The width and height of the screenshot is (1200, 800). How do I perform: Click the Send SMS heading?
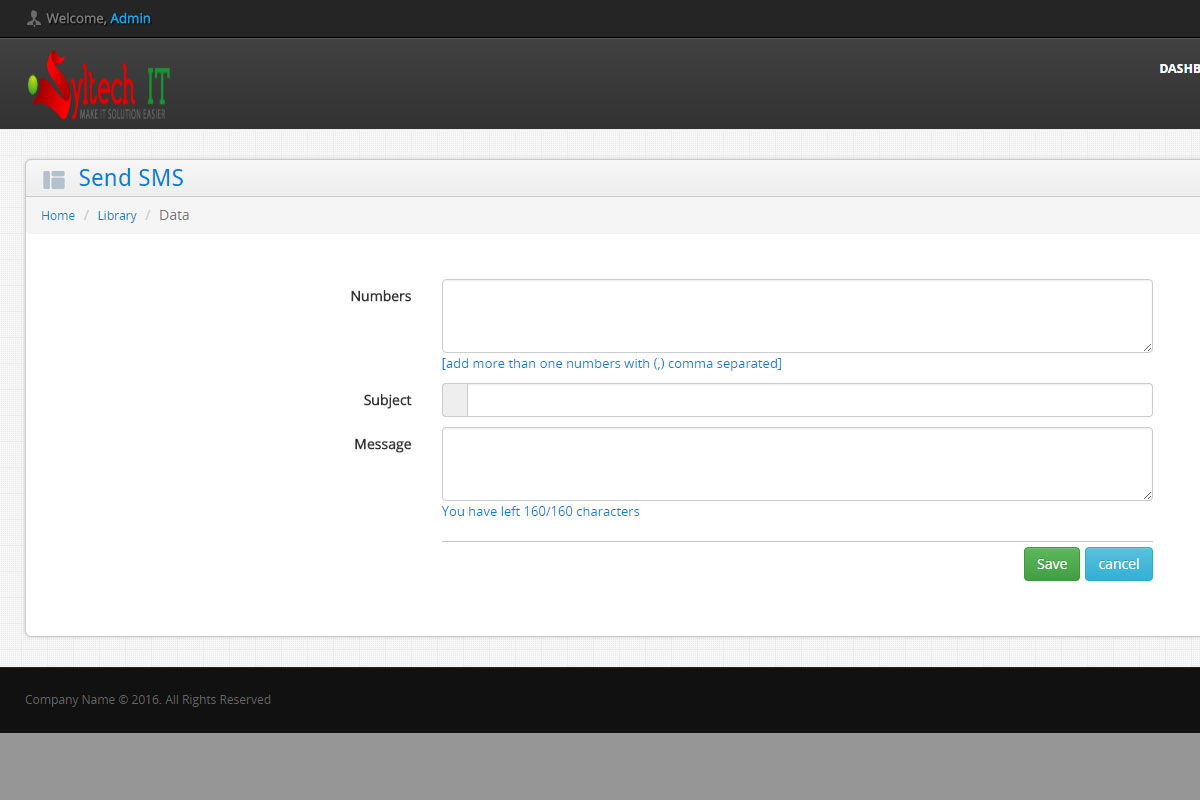(x=131, y=178)
